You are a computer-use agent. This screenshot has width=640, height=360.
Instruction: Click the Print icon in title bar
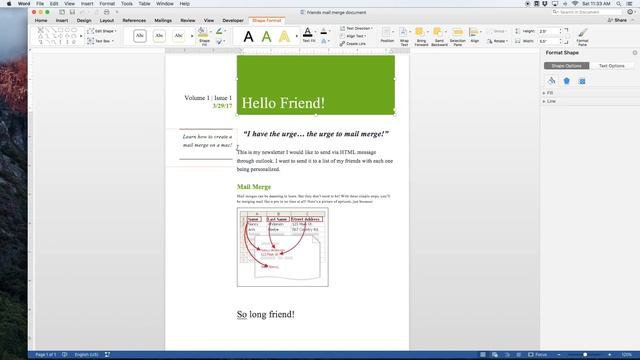click(x=107, y=12)
